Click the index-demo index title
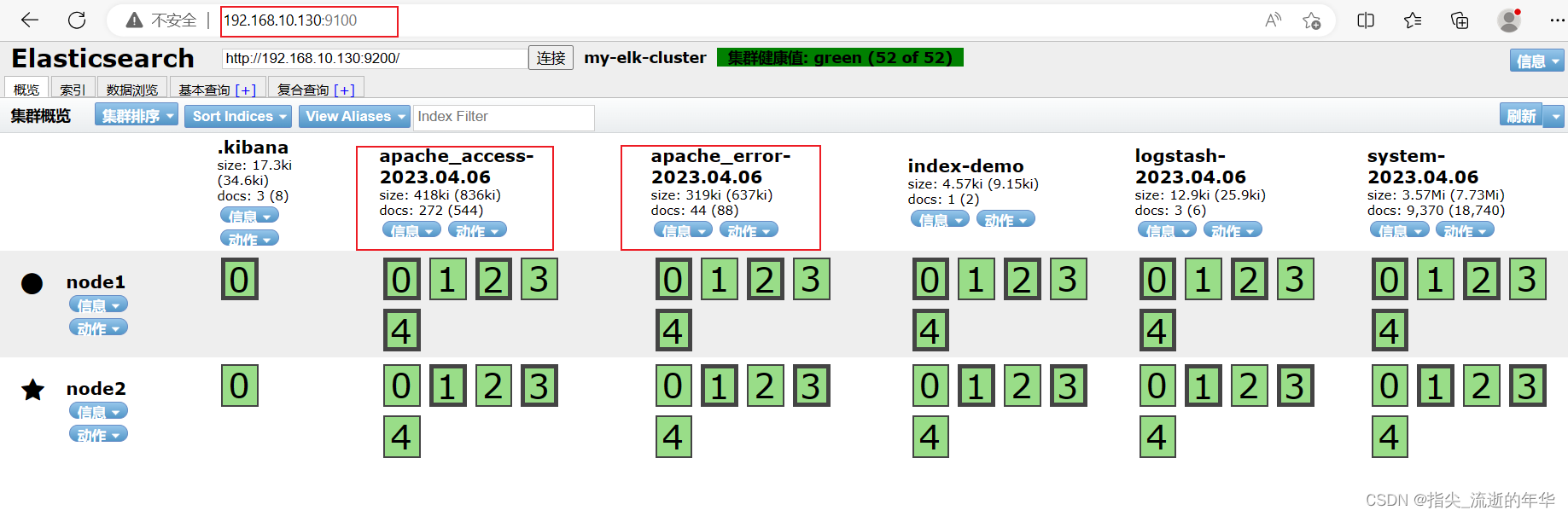Image resolution: width=1568 pixels, height=516 pixels. 965,166
